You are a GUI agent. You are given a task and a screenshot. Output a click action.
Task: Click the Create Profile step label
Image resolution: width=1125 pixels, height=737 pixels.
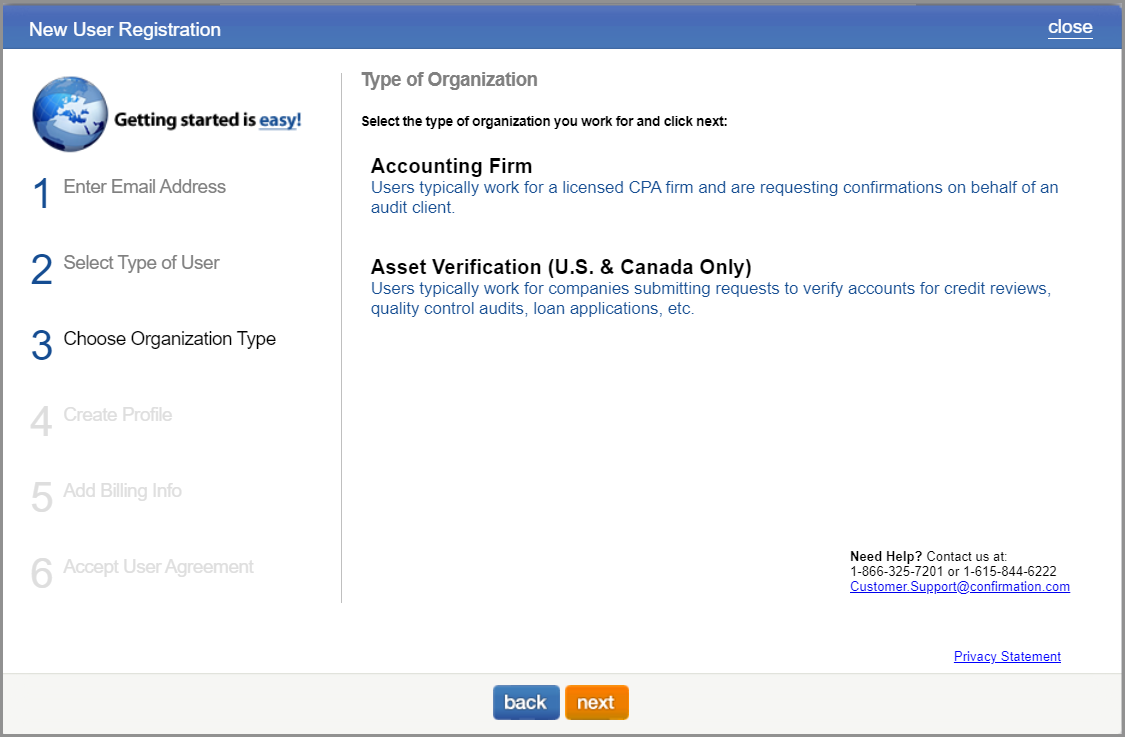[118, 415]
